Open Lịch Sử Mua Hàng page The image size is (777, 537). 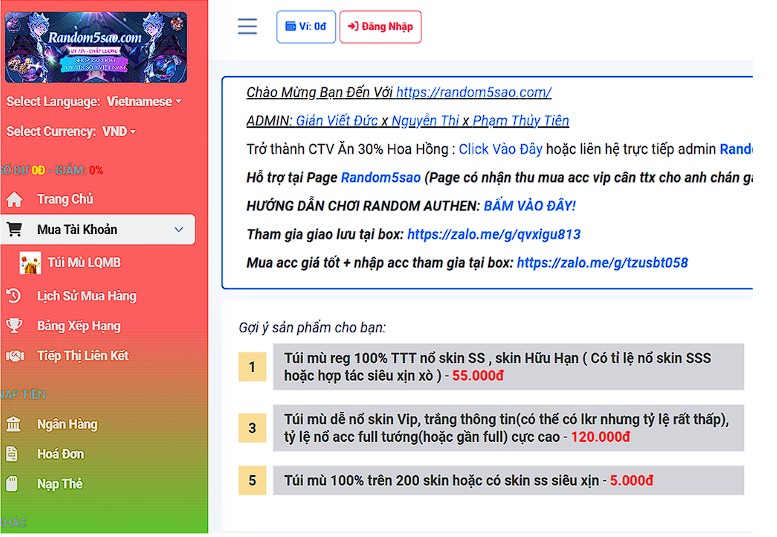[87, 296]
